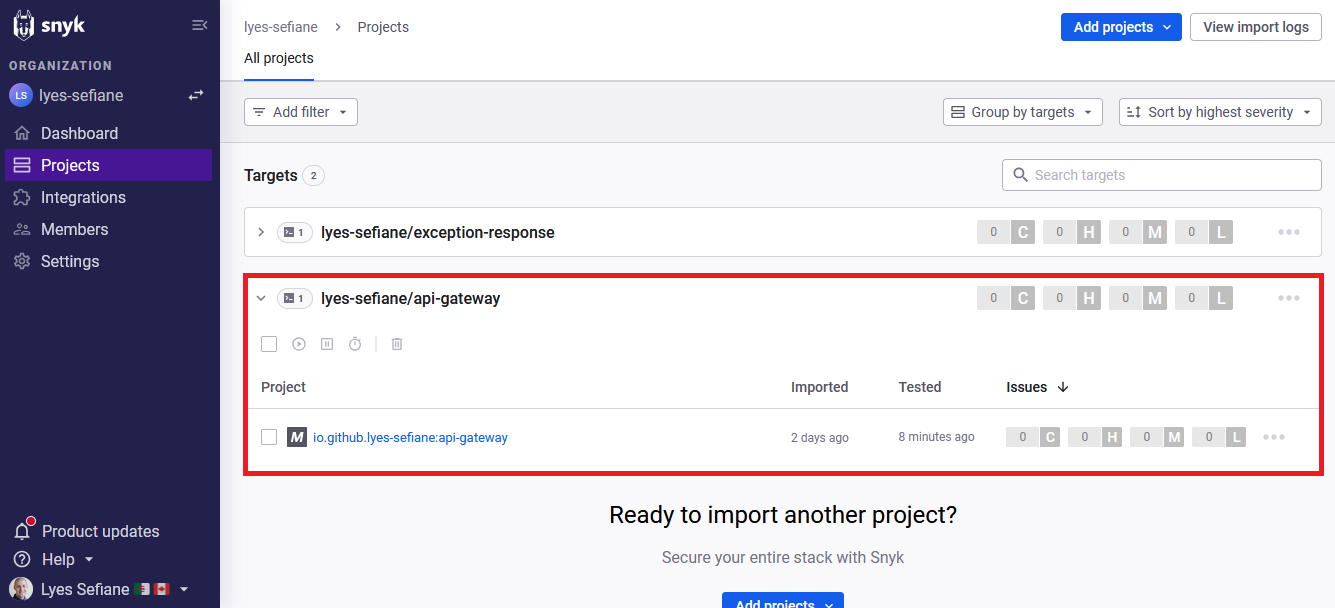This screenshot has height=608, width=1335.
Task: Click critical count badge of exception-response
Action: [x=1006, y=232]
